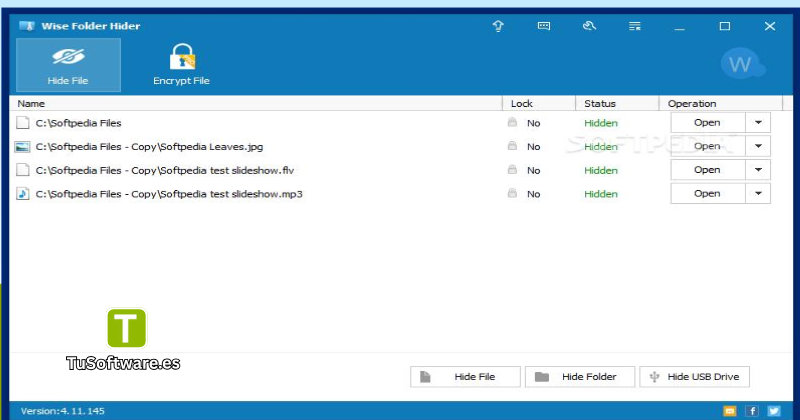Viewport: 800px width, 420px height.
Task: Open the feedback message icon in title bar
Action: click(544, 26)
